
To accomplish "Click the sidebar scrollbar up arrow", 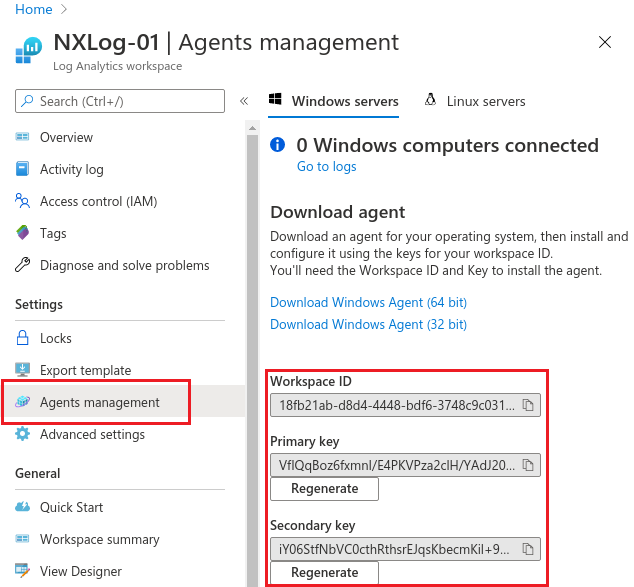I will pyautogui.click(x=252, y=128).
